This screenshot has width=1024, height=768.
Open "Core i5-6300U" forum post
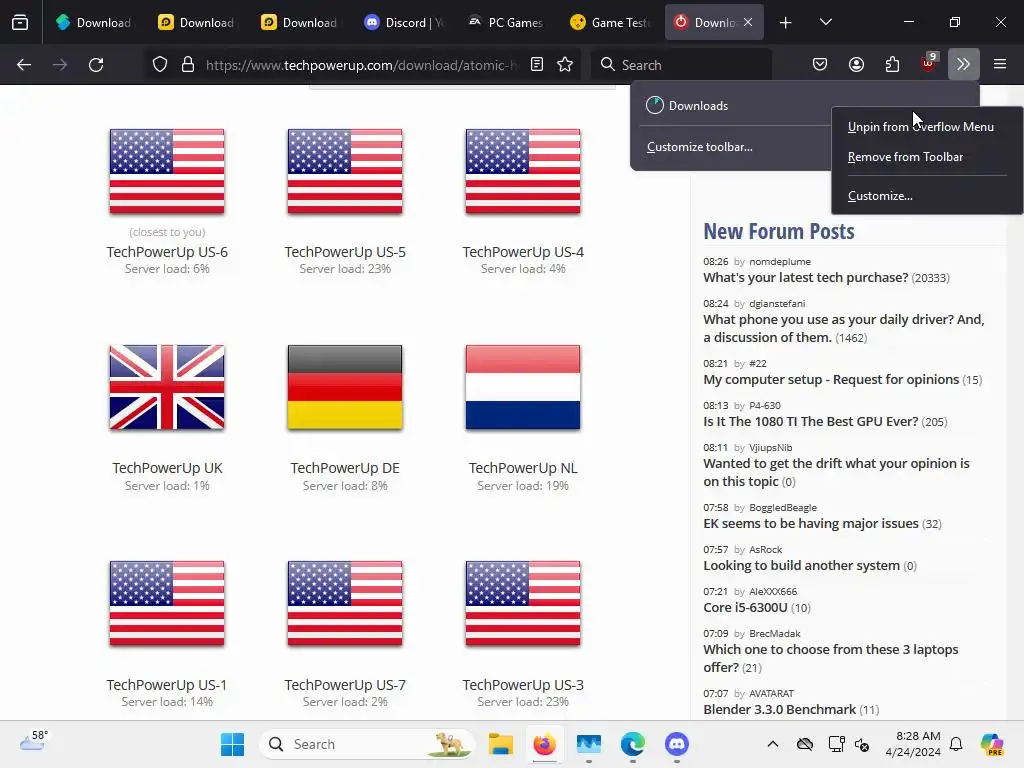[x=745, y=607]
